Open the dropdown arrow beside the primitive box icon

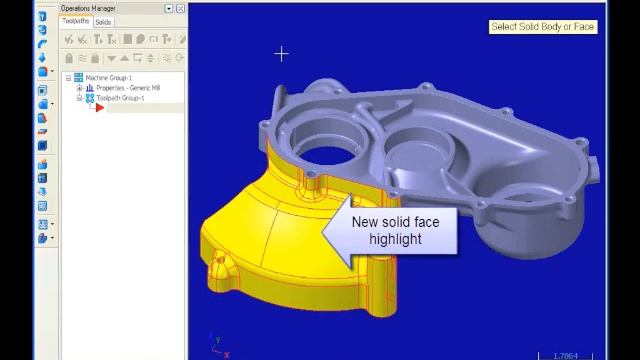(52, 71)
